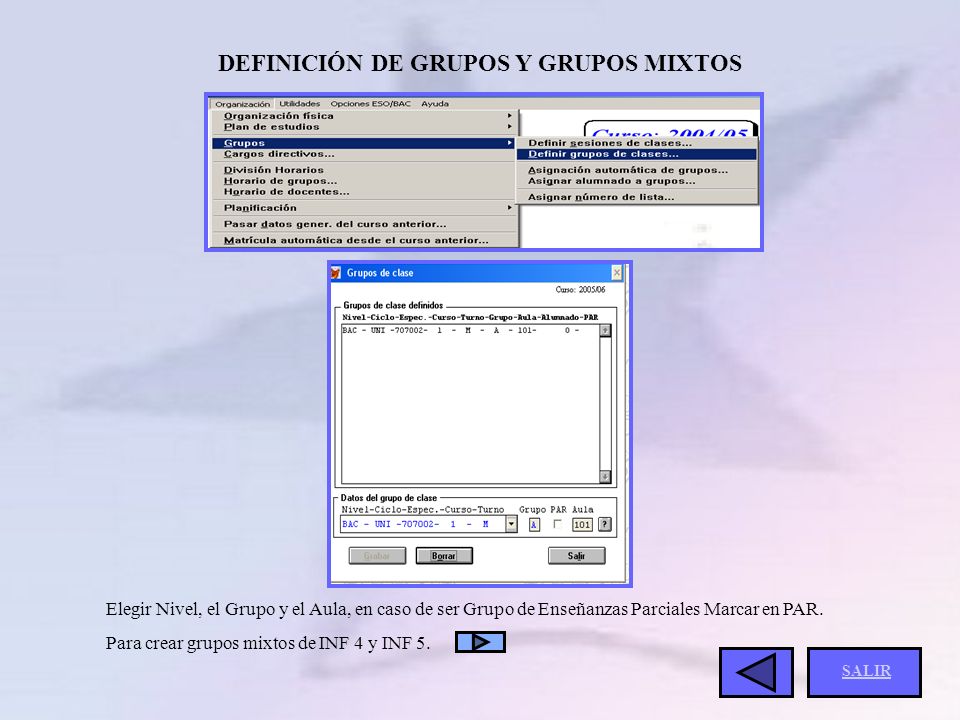Viewport: 960px width, 720px height.
Task: Expand Plan de estudios submenu
Action: point(365,127)
